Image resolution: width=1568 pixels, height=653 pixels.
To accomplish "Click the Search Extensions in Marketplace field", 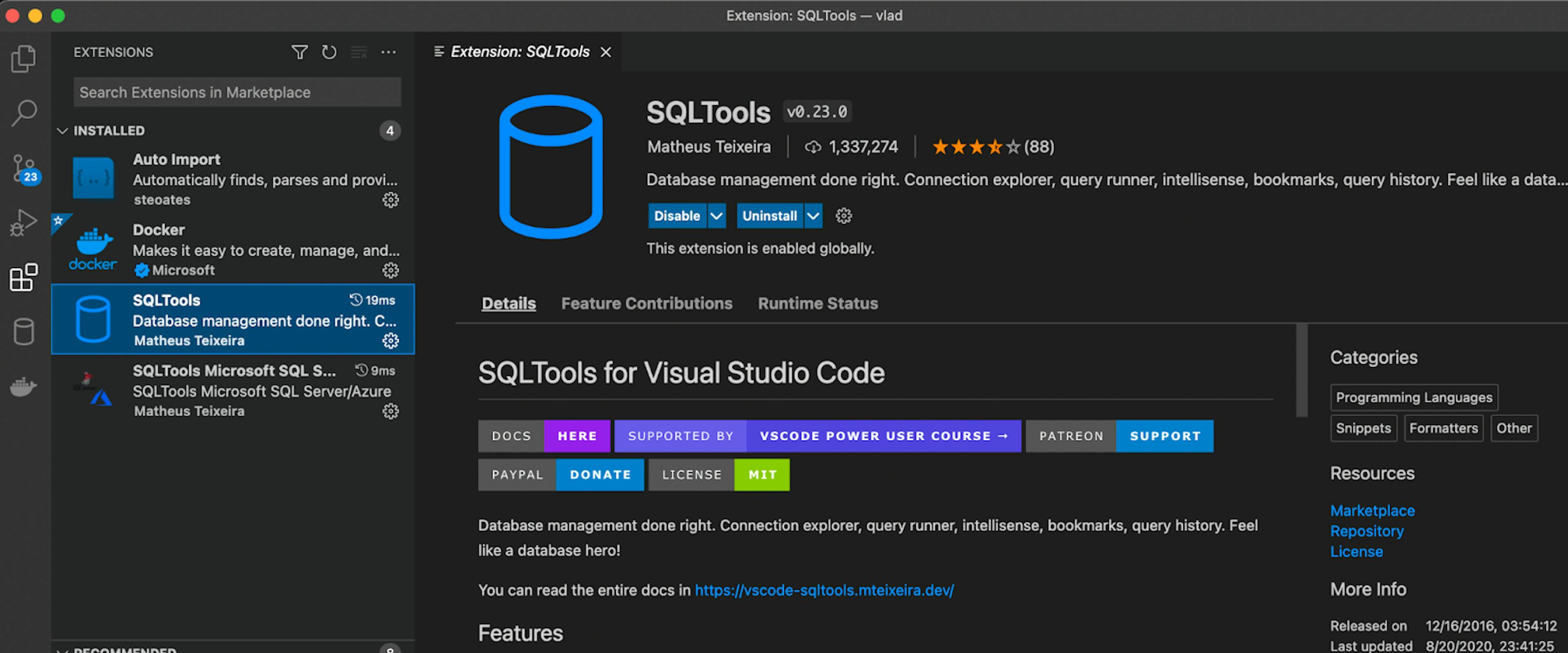I will (237, 92).
